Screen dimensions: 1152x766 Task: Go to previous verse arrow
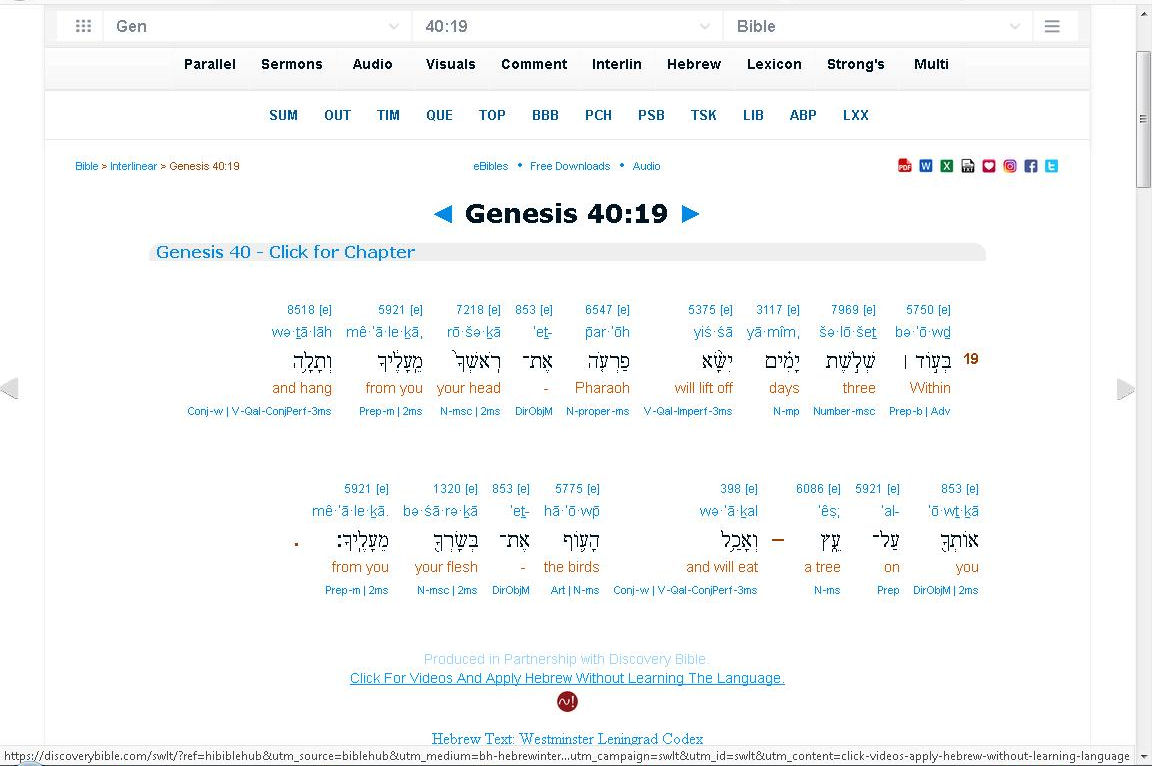coord(443,214)
